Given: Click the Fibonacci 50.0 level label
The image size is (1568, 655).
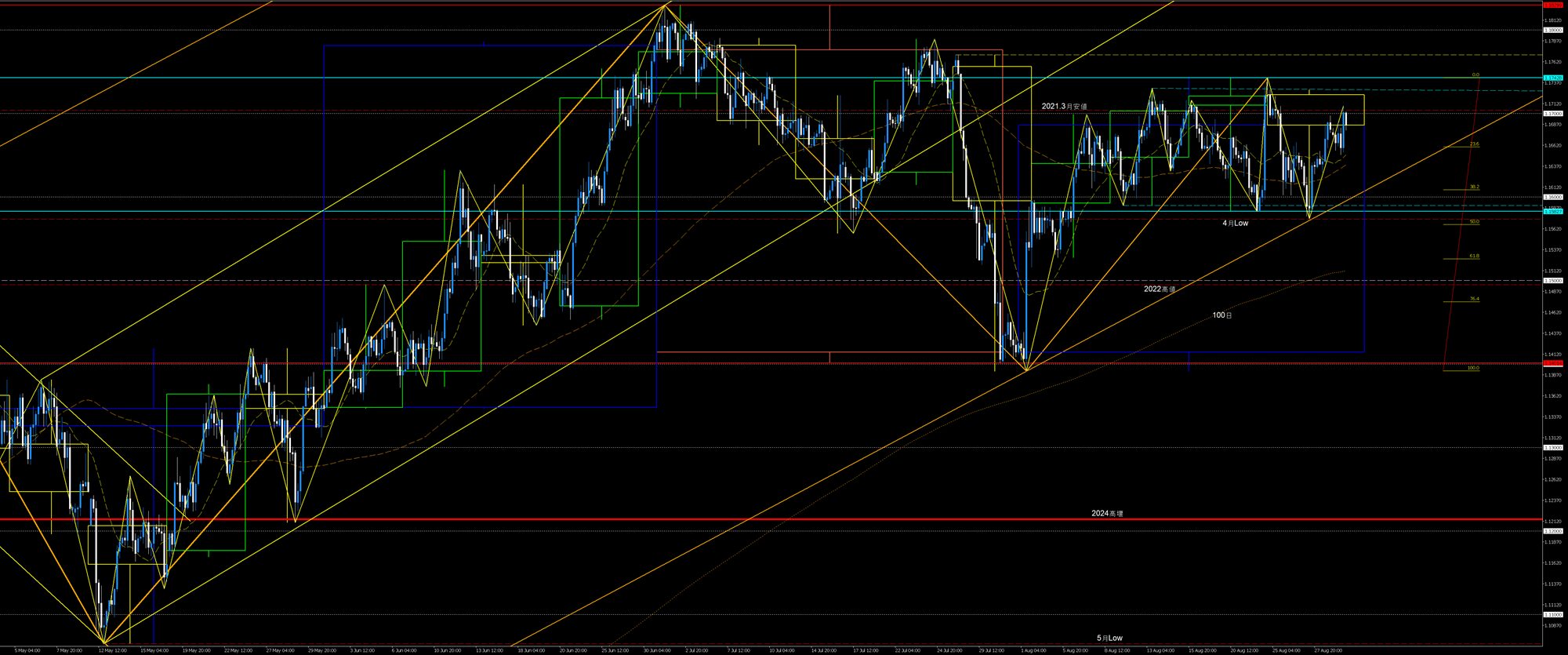Looking at the screenshot, I should point(1474,221).
